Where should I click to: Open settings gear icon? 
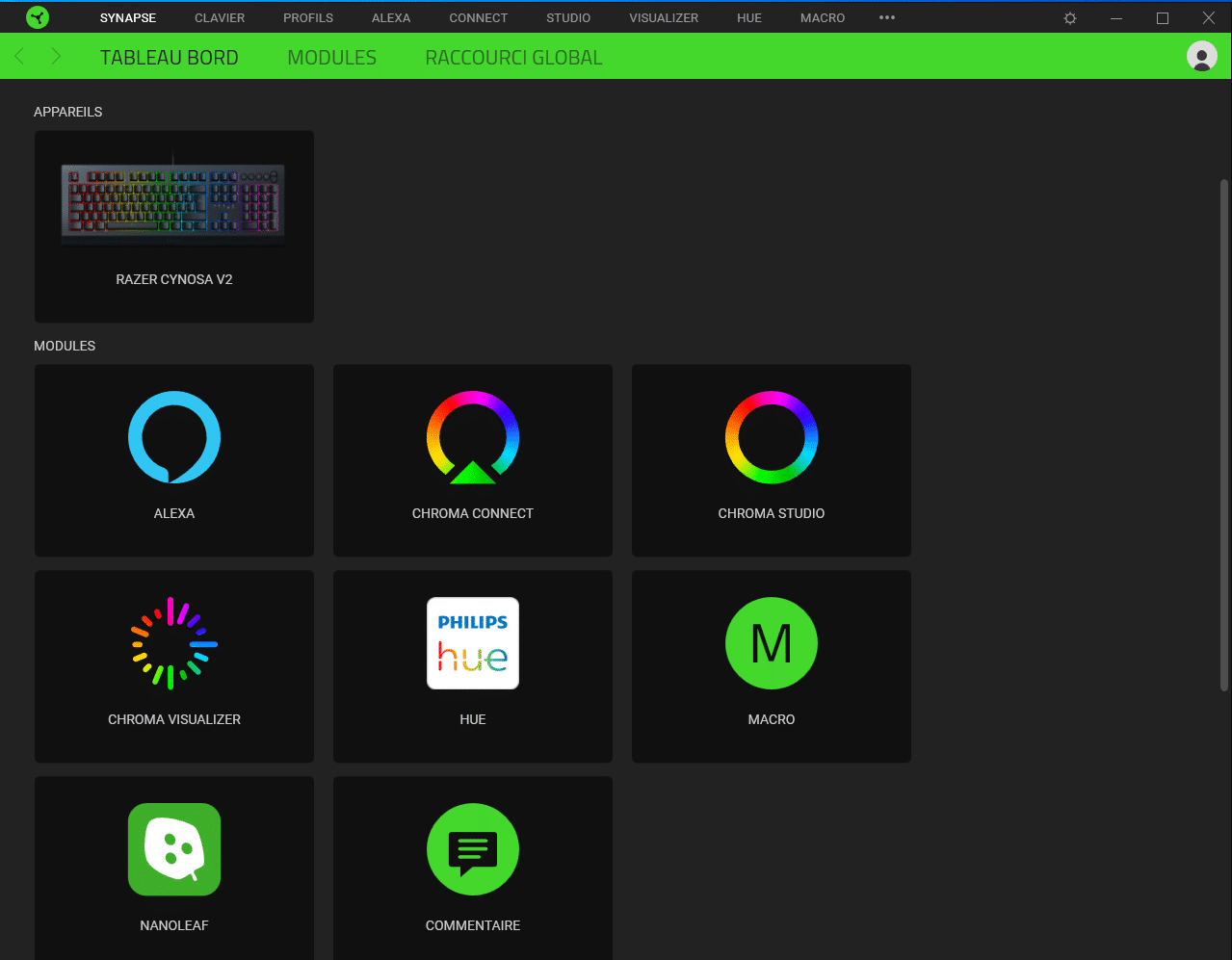(x=1070, y=18)
